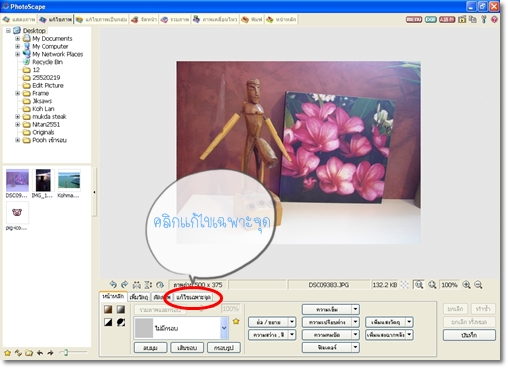Open the resize (ย่อ / ขยาย) dropdown arrow
The height and width of the screenshot is (368, 508).
pos(292,322)
